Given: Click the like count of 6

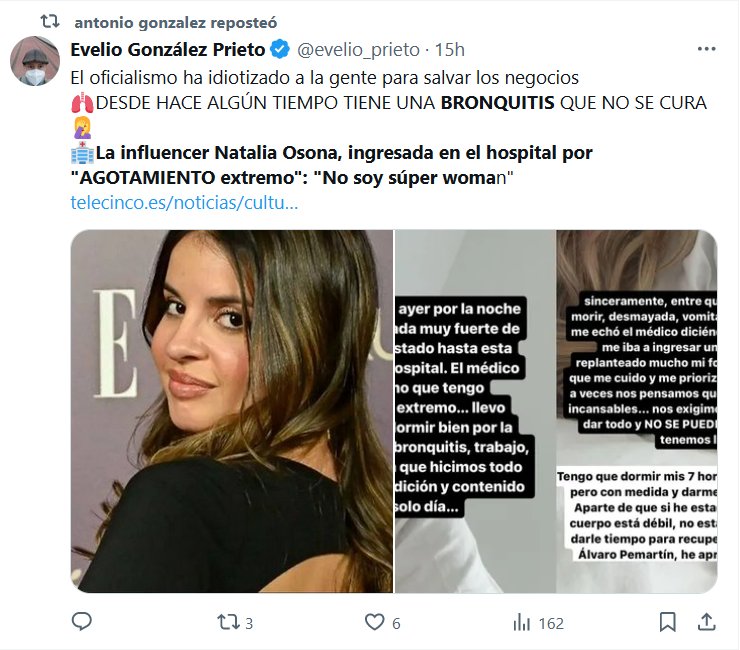Looking at the screenshot, I should [396, 623].
